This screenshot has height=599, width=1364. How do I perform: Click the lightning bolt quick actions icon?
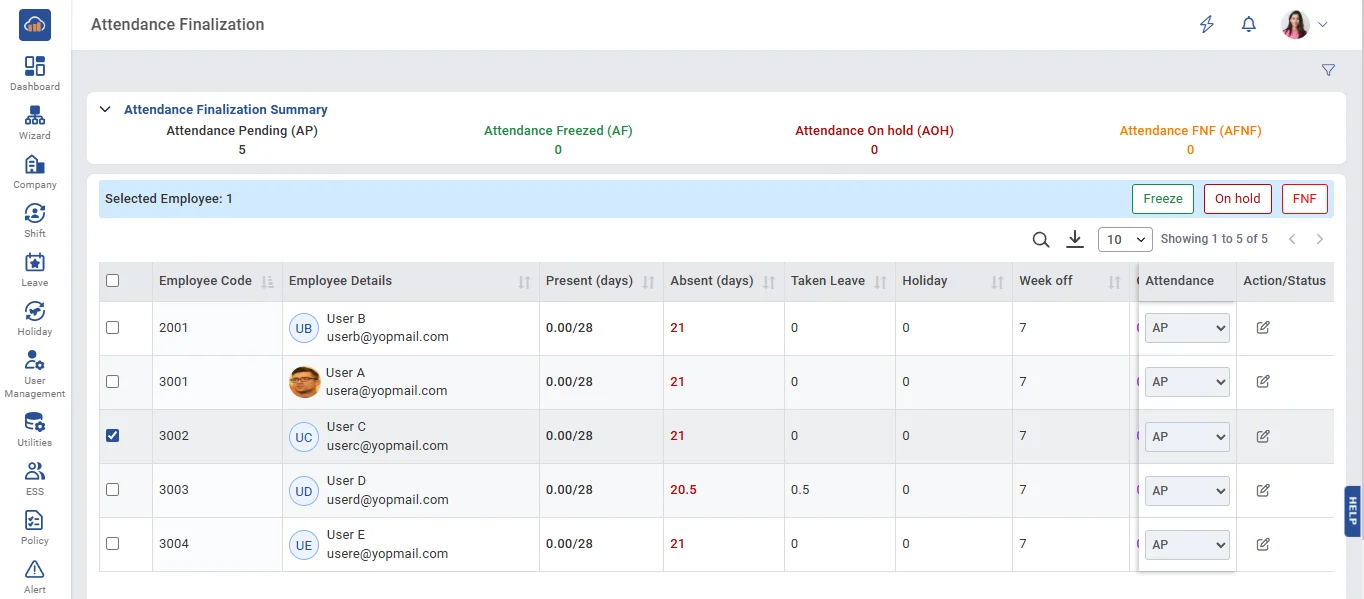(x=1207, y=25)
